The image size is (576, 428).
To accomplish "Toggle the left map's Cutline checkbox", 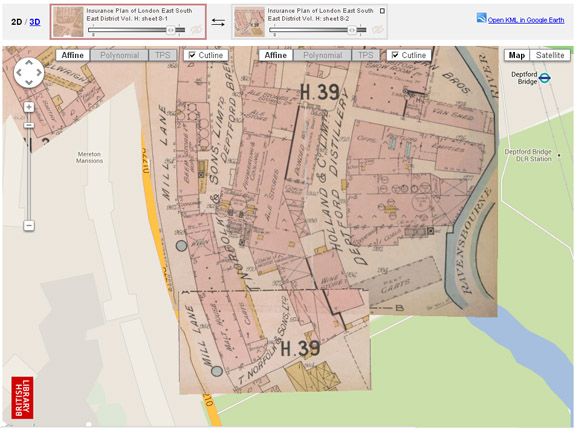I will click(x=192, y=55).
